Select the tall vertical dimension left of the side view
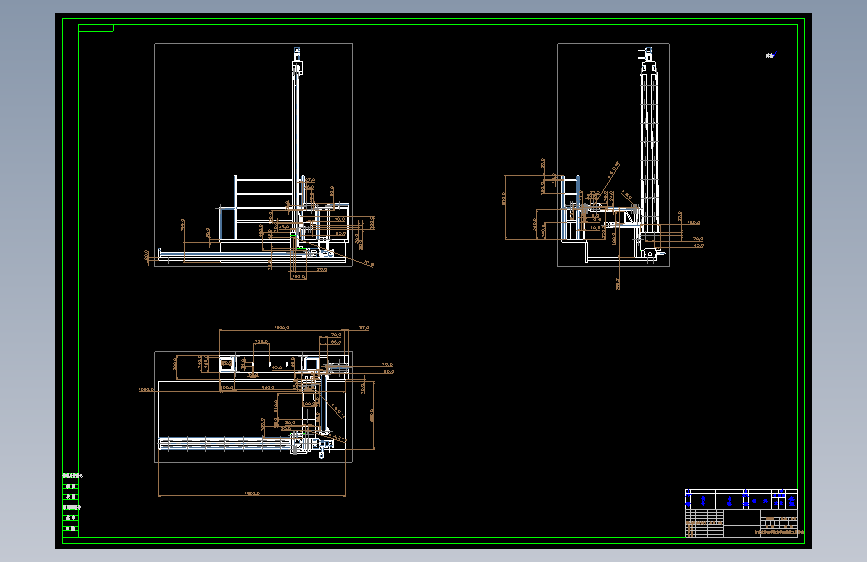Viewport: 867px width, 562px height. click(504, 207)
